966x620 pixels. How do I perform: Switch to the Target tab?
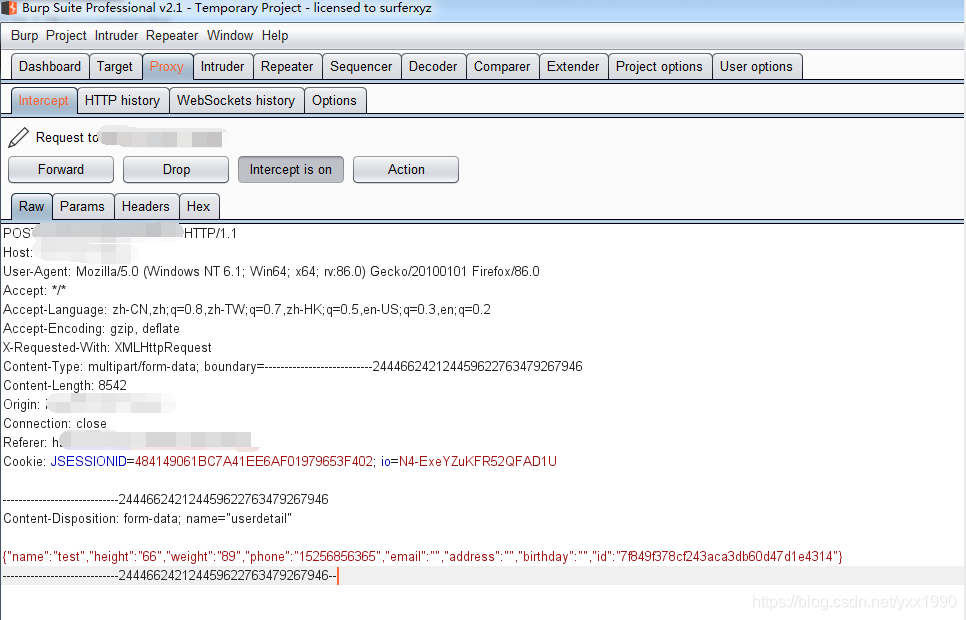coord(115,67)
